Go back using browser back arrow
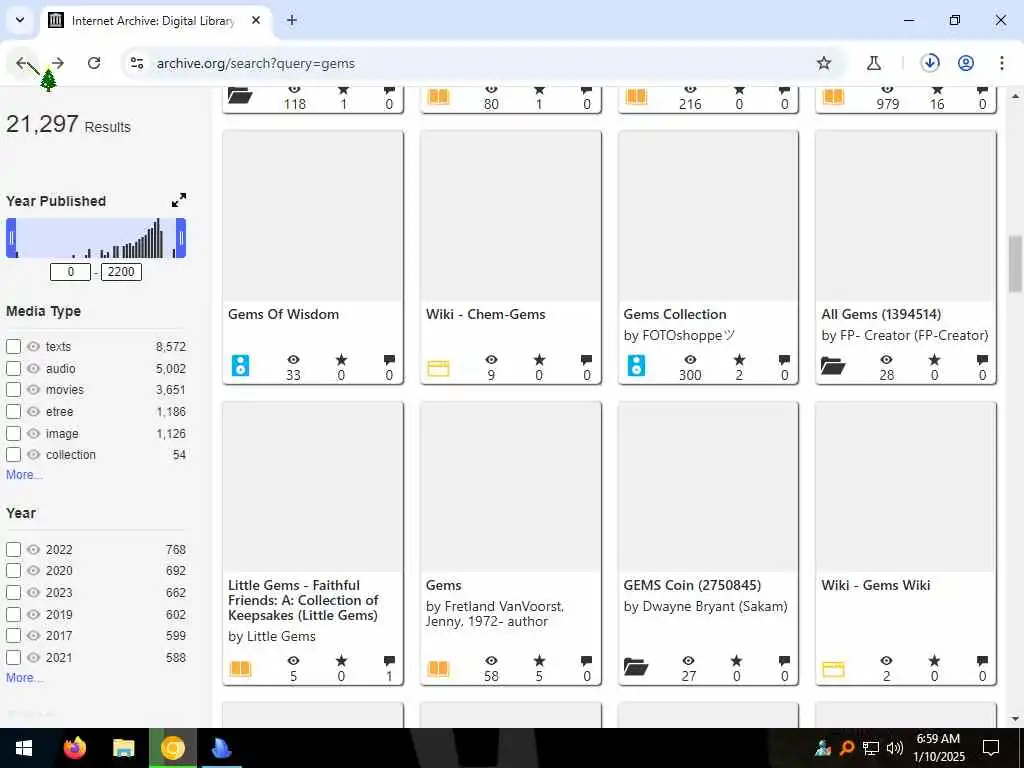Viewport: 1024px width, 768px height. 22,63
